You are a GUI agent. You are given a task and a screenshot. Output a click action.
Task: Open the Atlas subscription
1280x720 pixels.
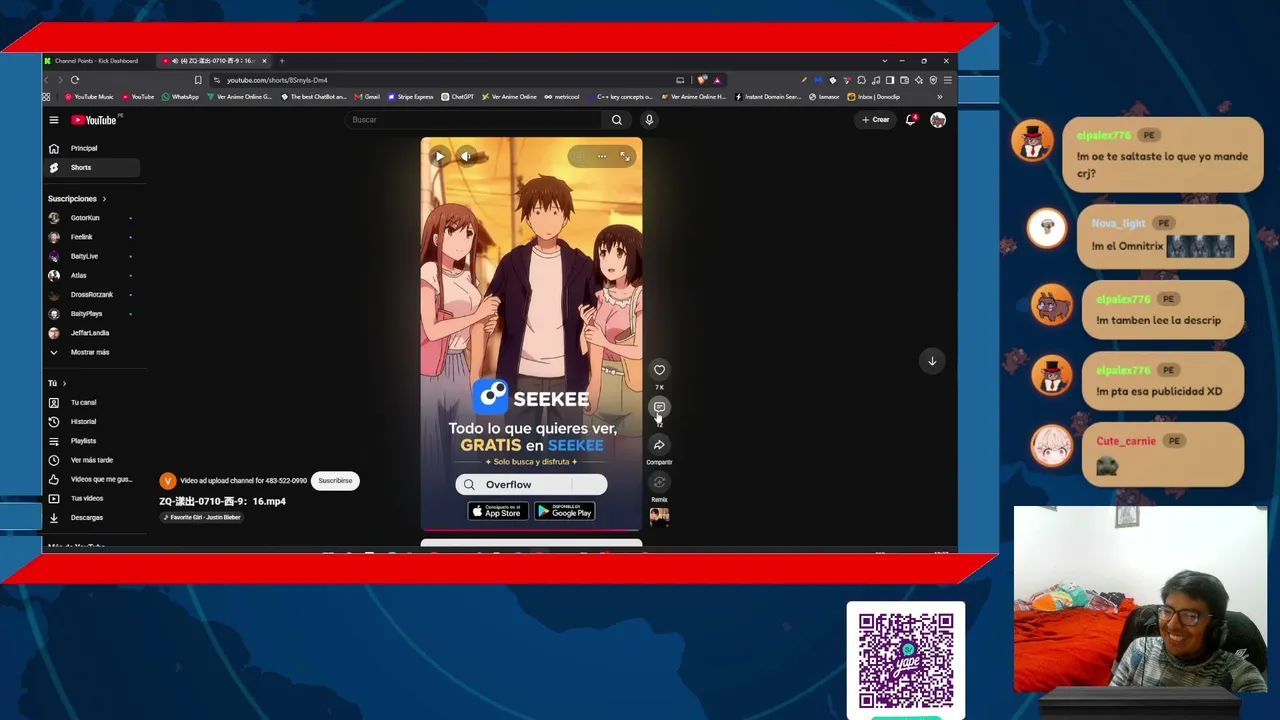pos(91,275)
